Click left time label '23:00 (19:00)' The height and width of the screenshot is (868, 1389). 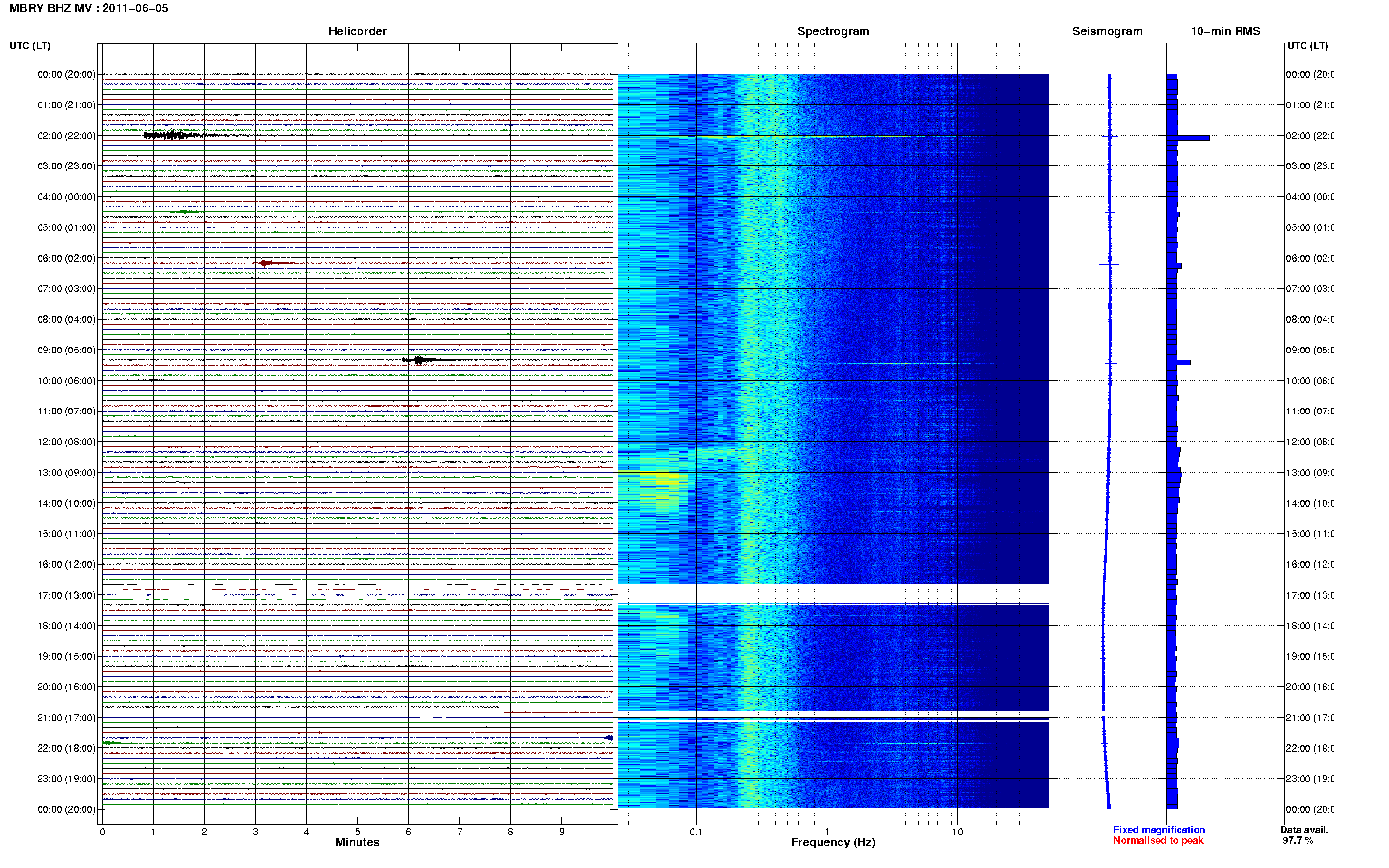[x=66, y=779]
